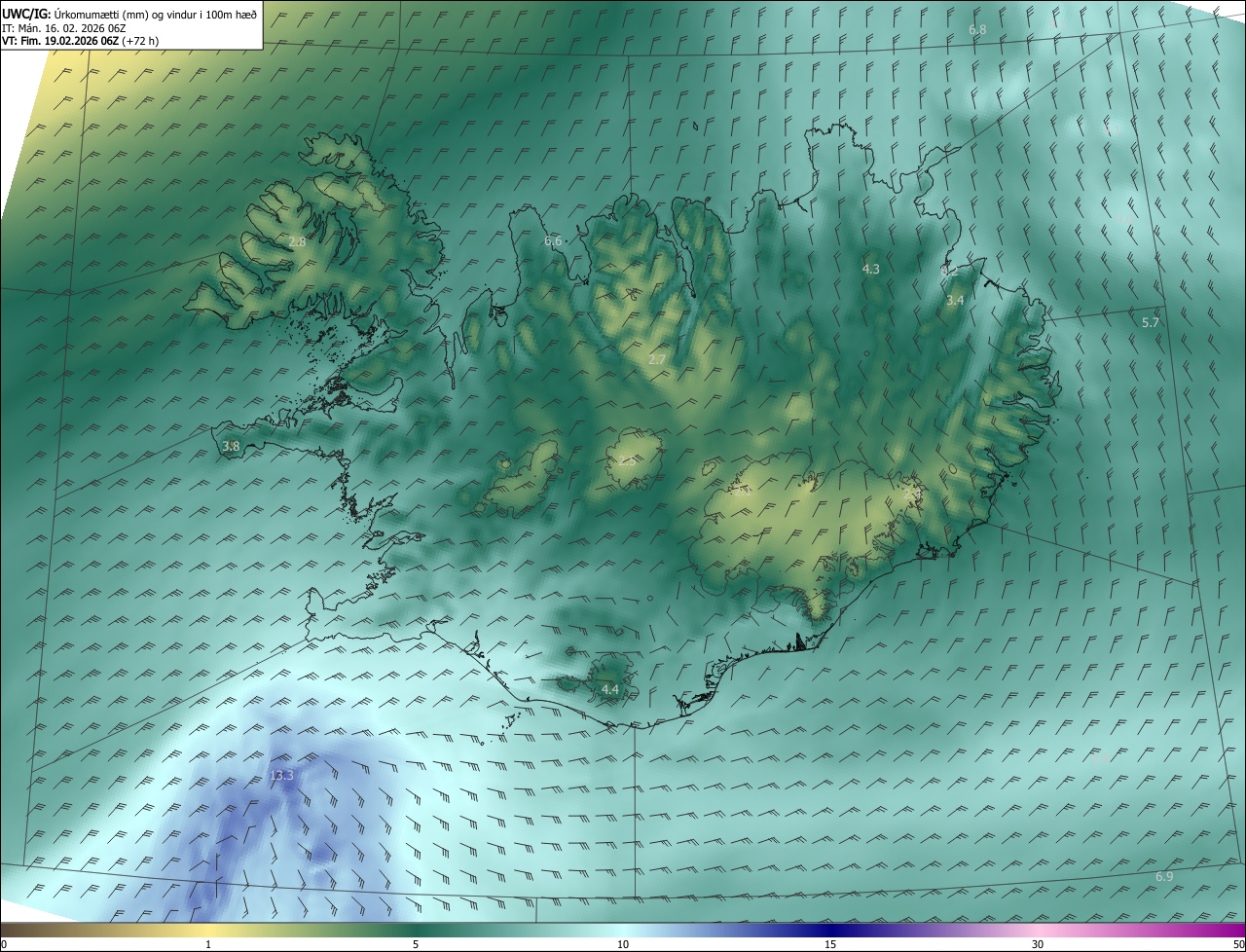
Task: Click the '50' tick on the color scale
Action: tap(1238, 944)
